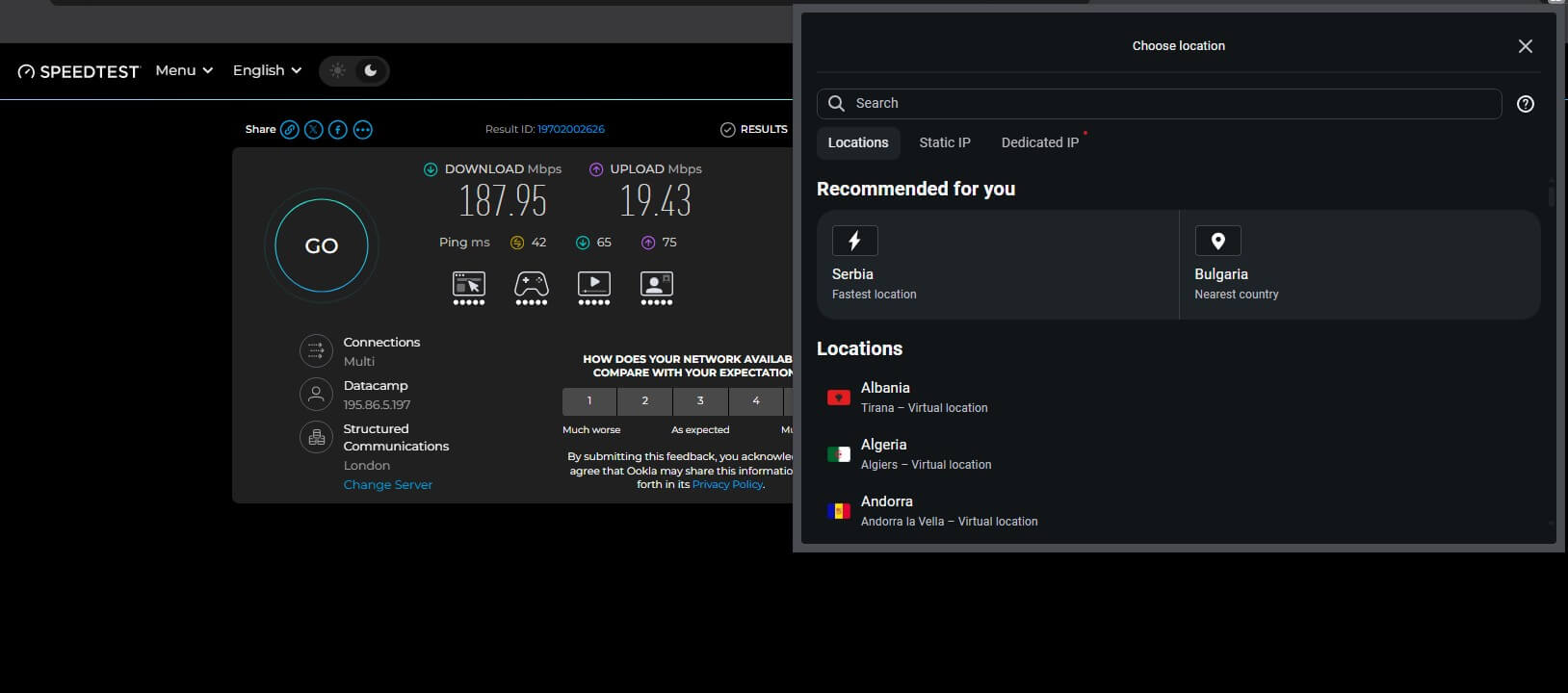Rate network as 3 As expected

pyautogui.click(x=700, y=400)
